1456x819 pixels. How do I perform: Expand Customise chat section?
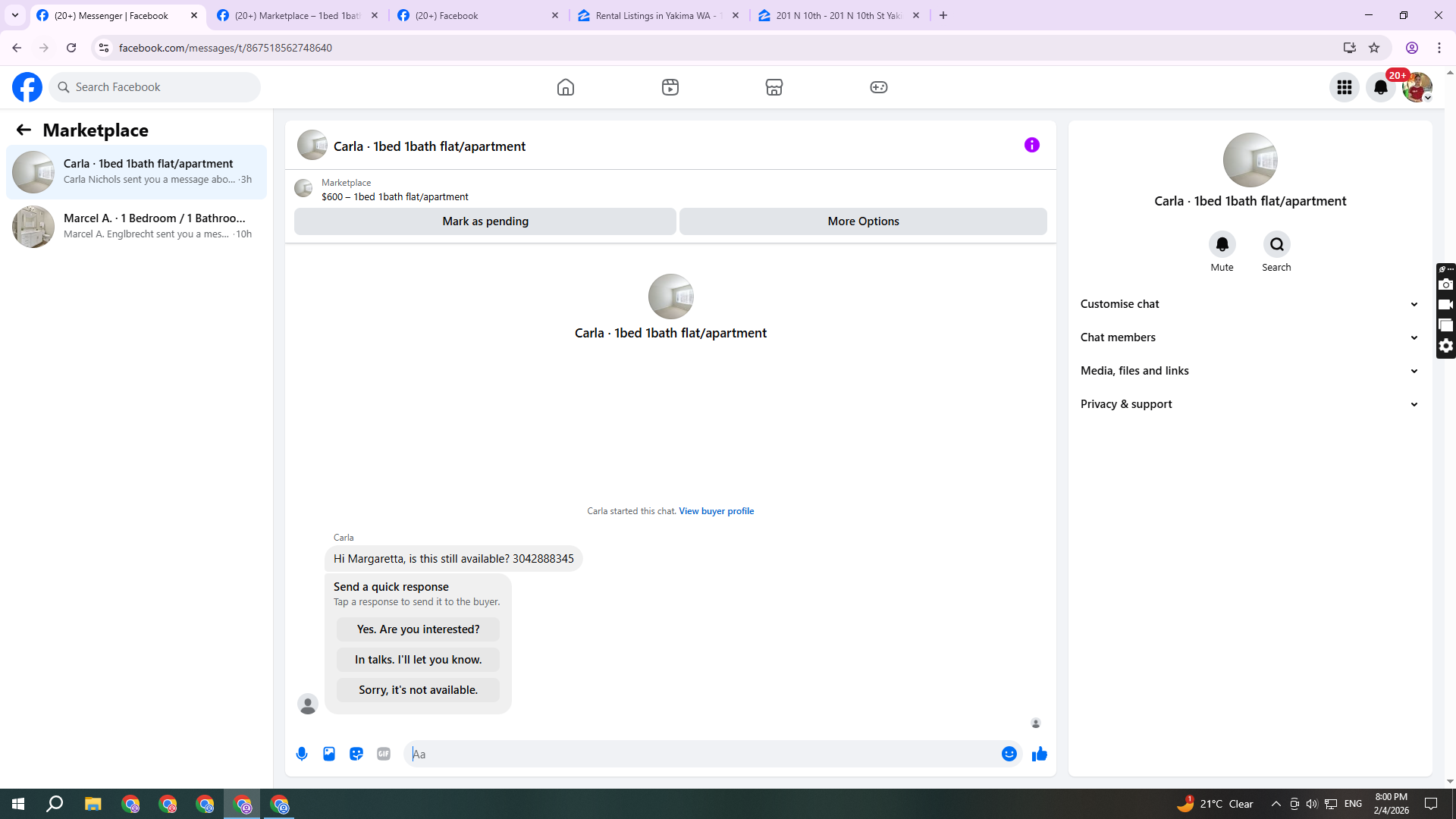pos(1250,304)
